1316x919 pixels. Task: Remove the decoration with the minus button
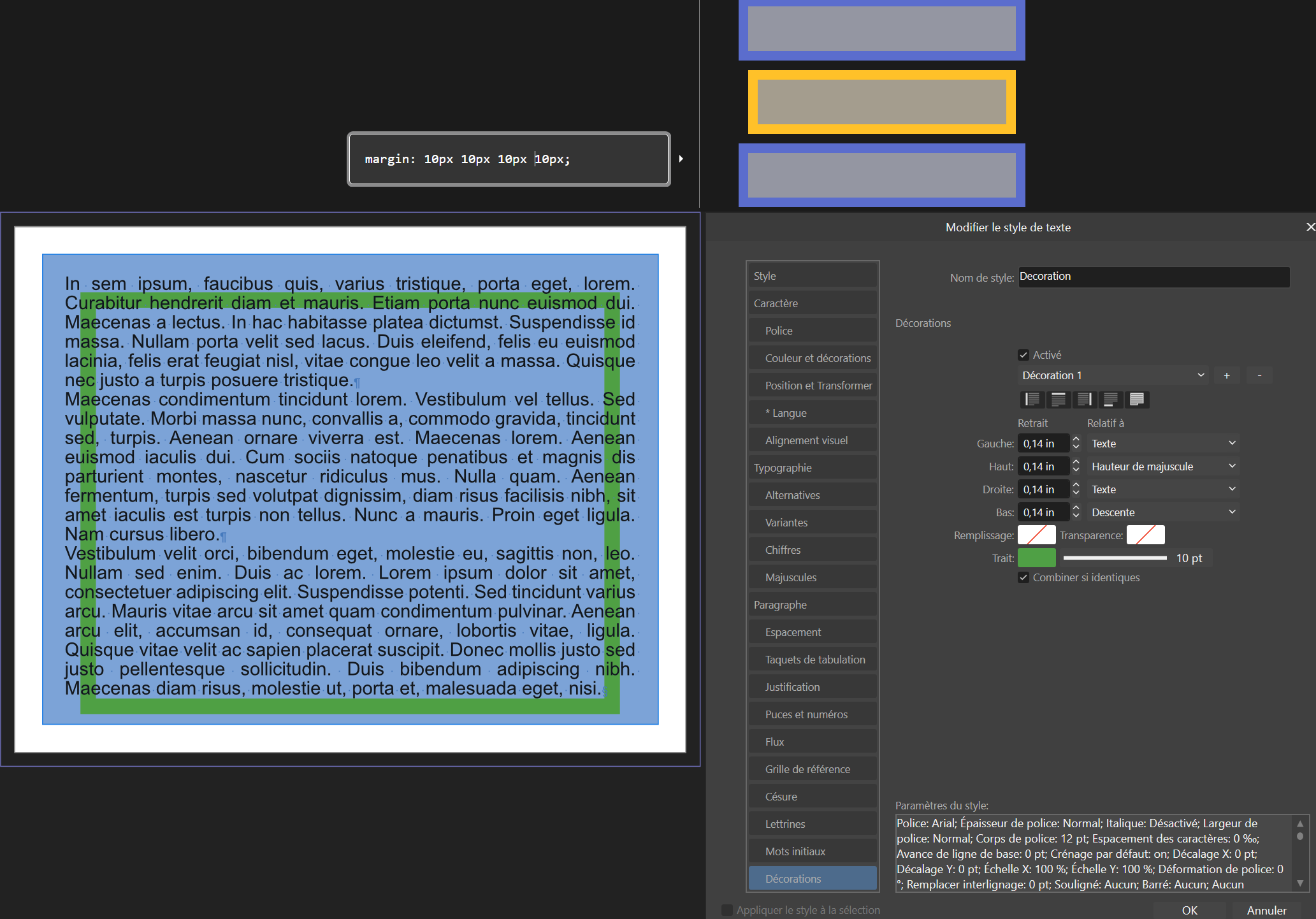pyautogui.click(x=1259, y=375)
